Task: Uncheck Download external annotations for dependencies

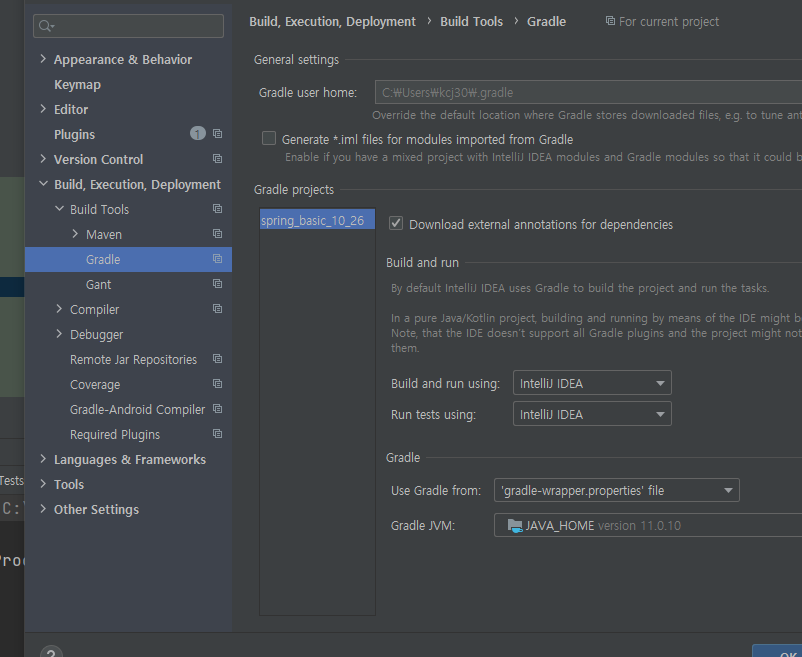Action: point(396,223)
